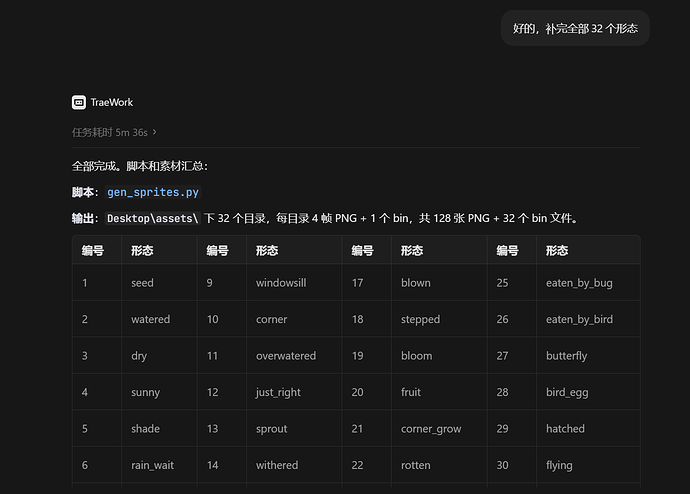The width and height of the screenshot is (690, 494).
Task: Select the 'bird_egg' table cell
Action: coord(588,392)
